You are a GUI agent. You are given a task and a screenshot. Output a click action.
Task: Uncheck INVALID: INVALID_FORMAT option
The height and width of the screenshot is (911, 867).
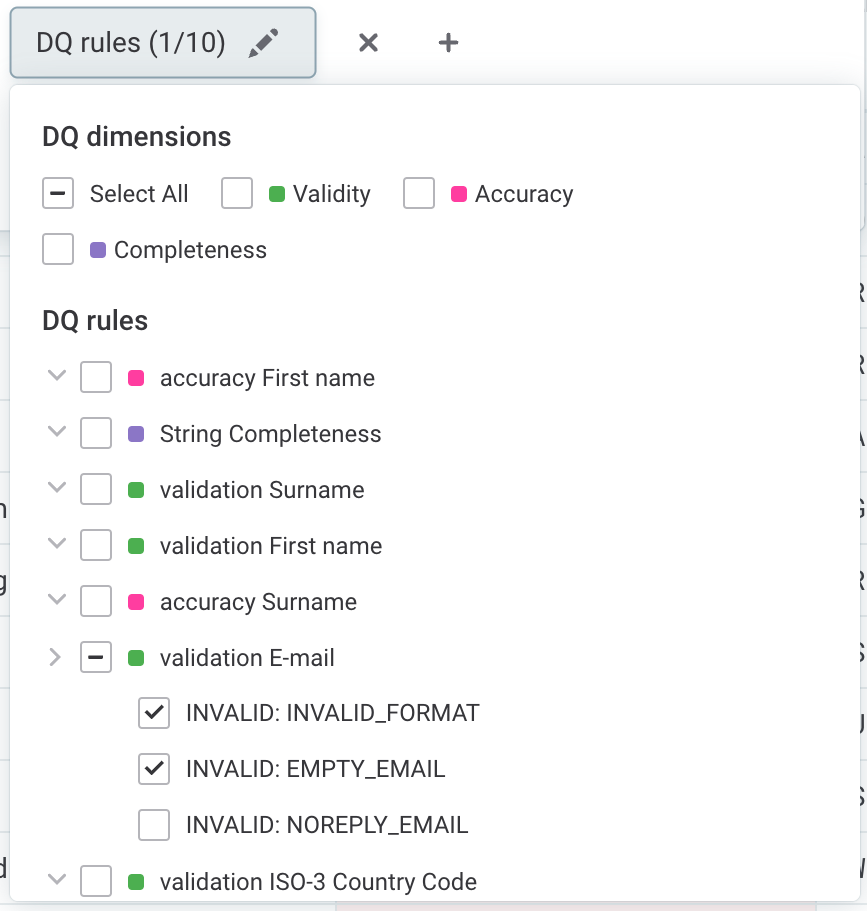(153, 713)
